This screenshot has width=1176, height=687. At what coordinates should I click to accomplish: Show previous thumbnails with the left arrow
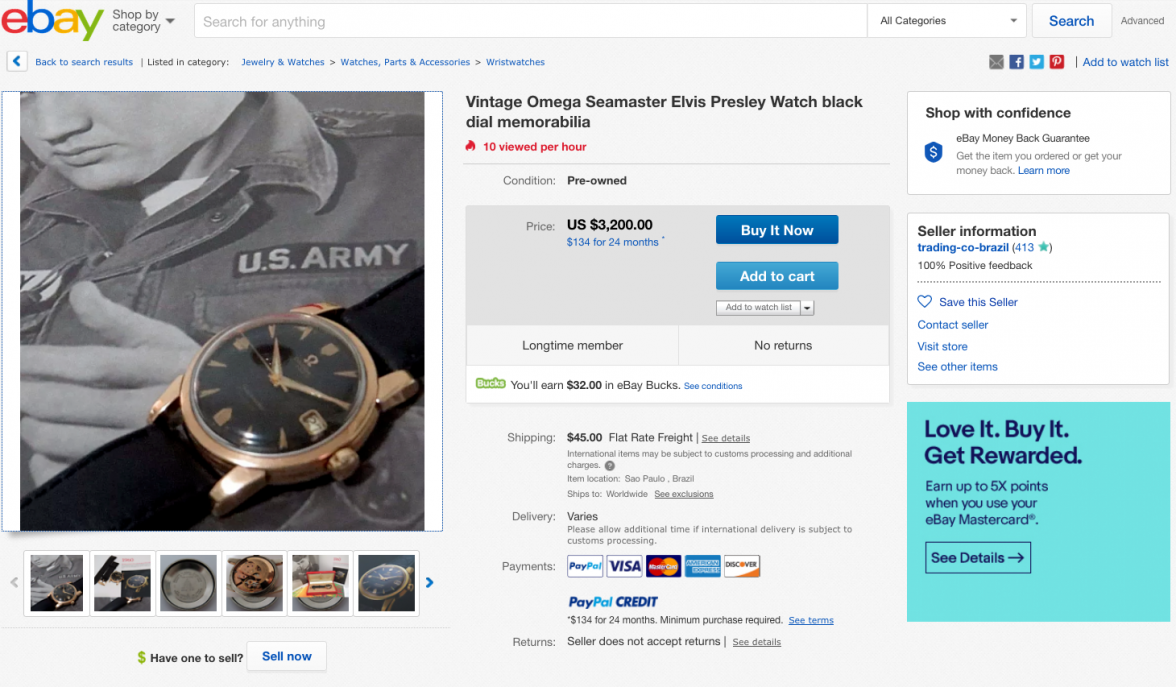click(x=14, y=582)
